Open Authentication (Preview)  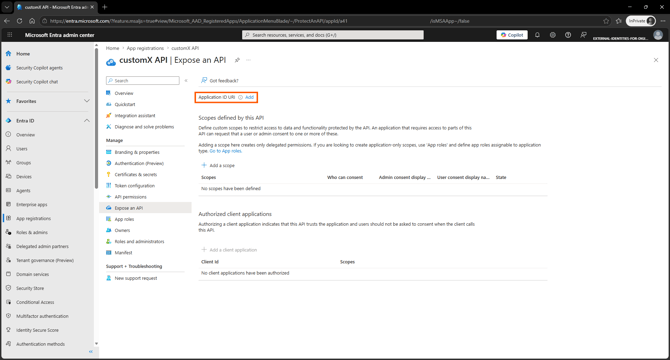(x=139, y=163)
